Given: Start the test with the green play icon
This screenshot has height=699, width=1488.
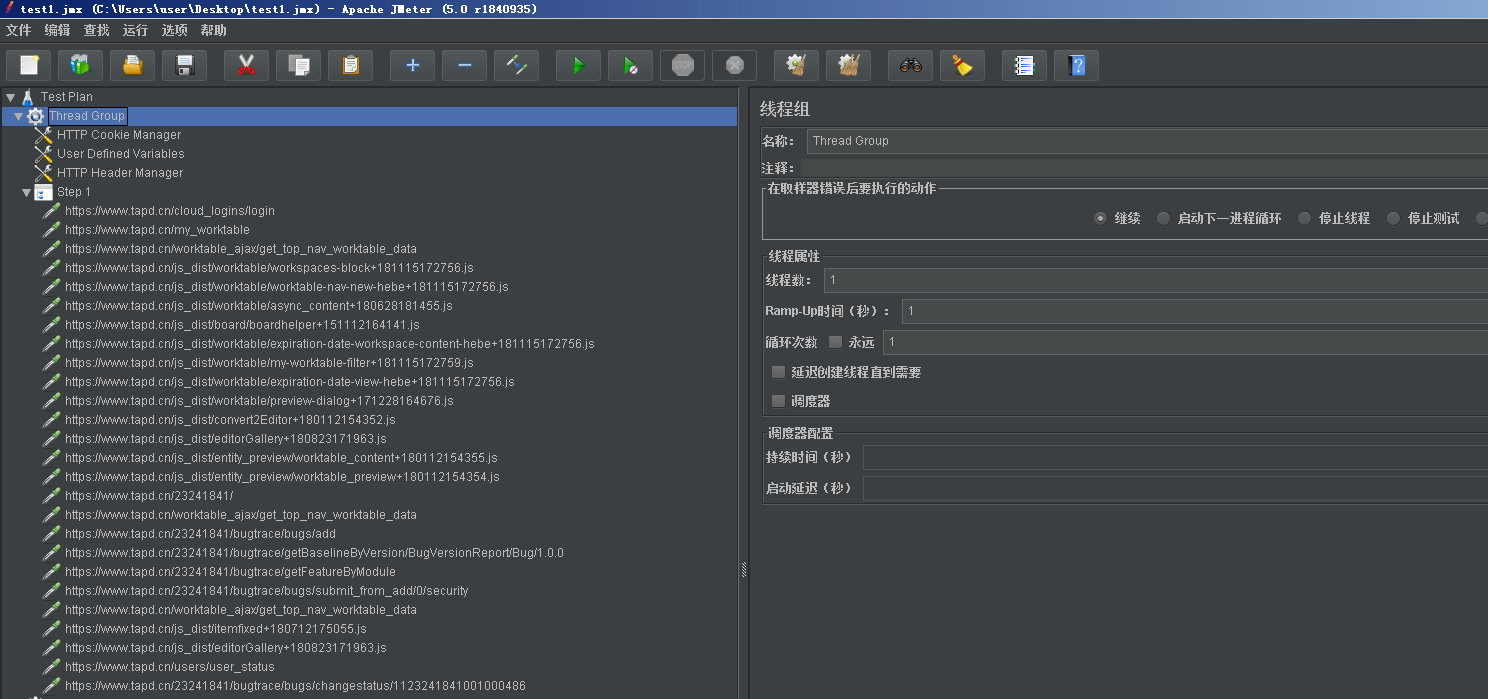Looking at the screenshot, I should point(578,66).
